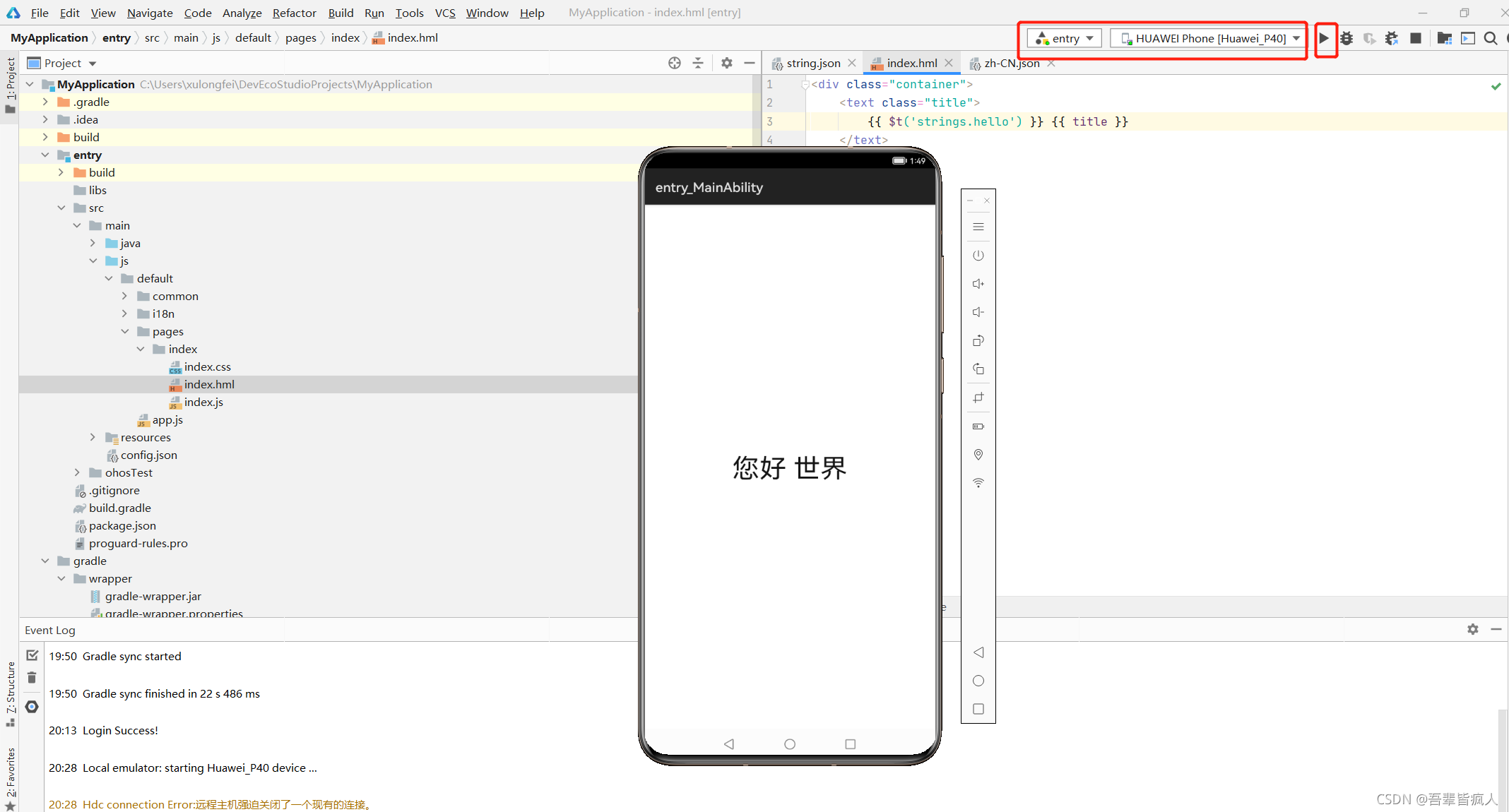Select index.js in project tree
This screenshot has width=1509, height=812.
[x=203, y=402]
